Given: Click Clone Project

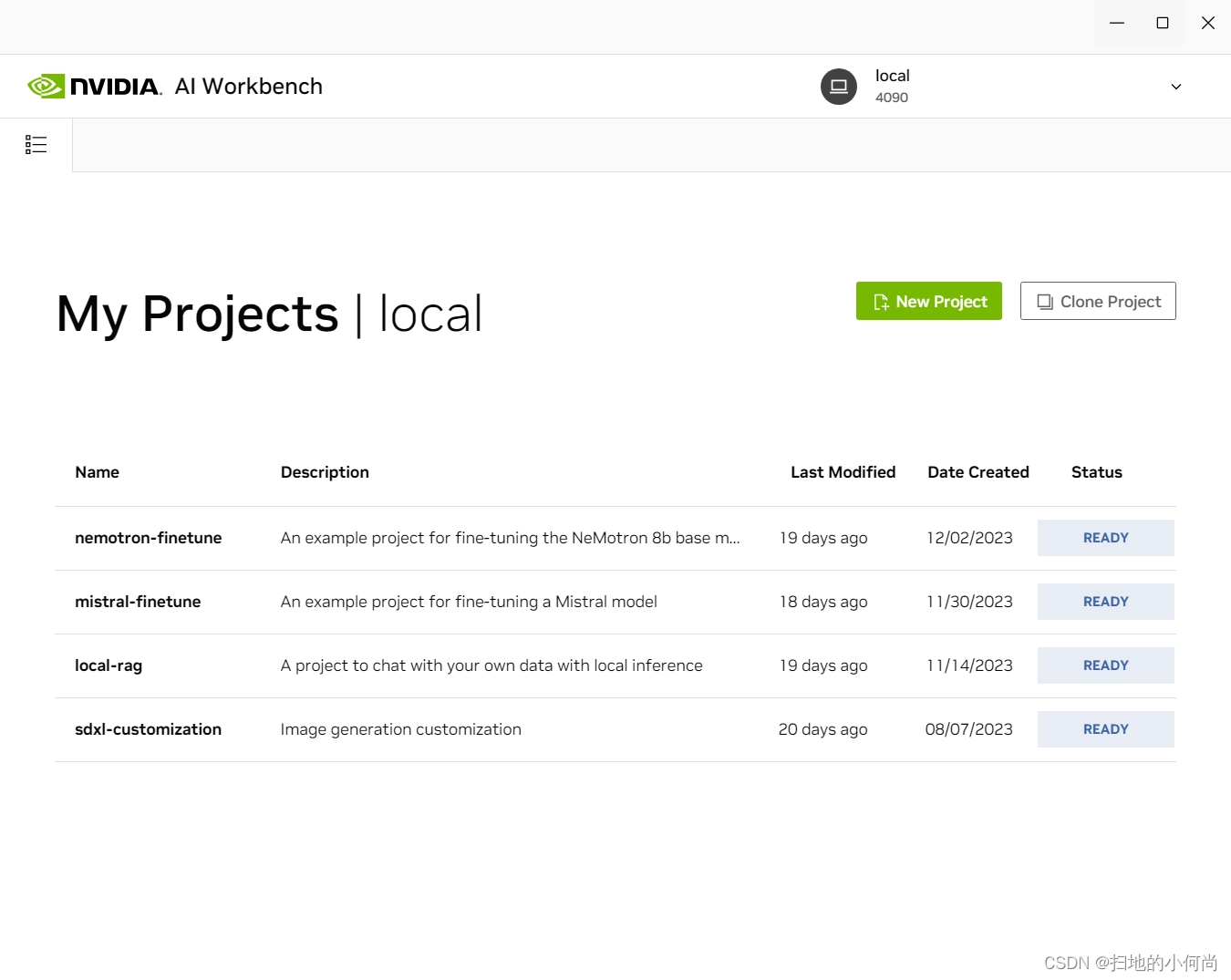Looking at the screenshot, I should [x=1098, y=301].
